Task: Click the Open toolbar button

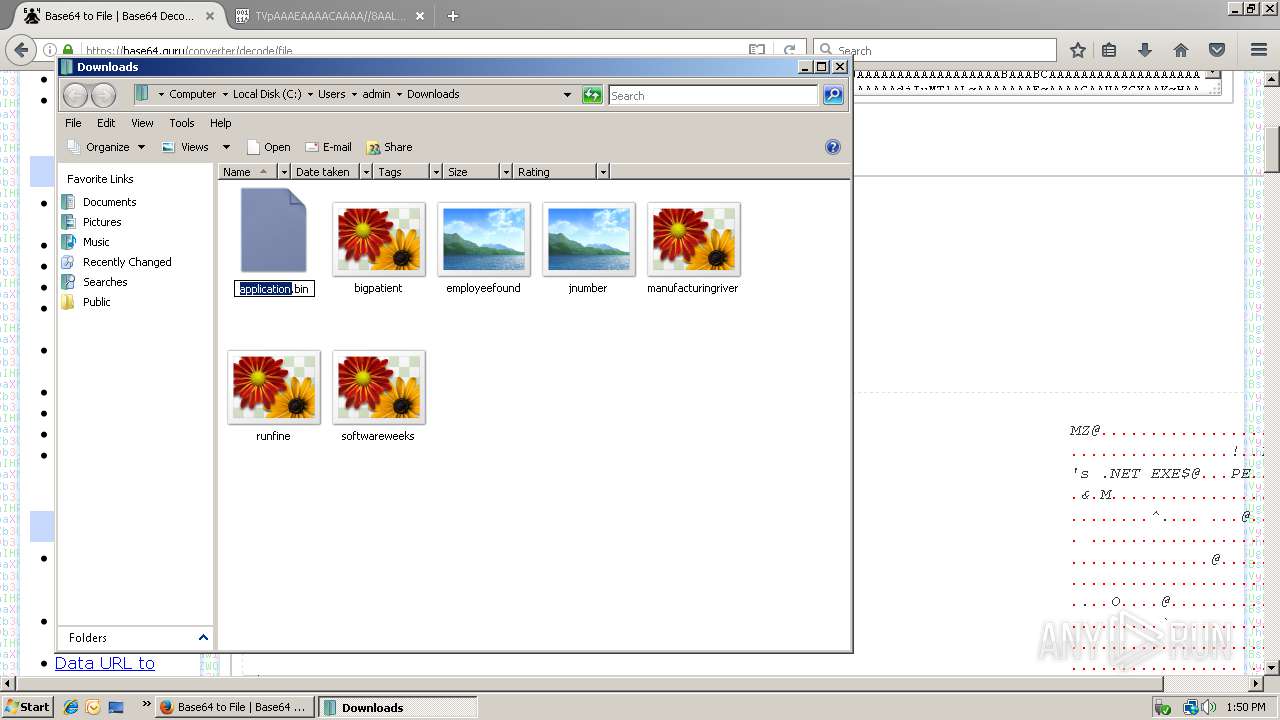Action: 268,147
